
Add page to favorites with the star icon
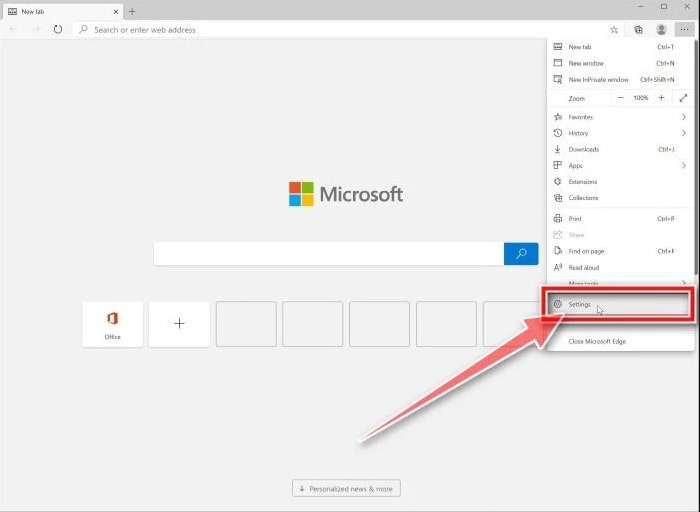pyautogui.click(x=614, y=30)
